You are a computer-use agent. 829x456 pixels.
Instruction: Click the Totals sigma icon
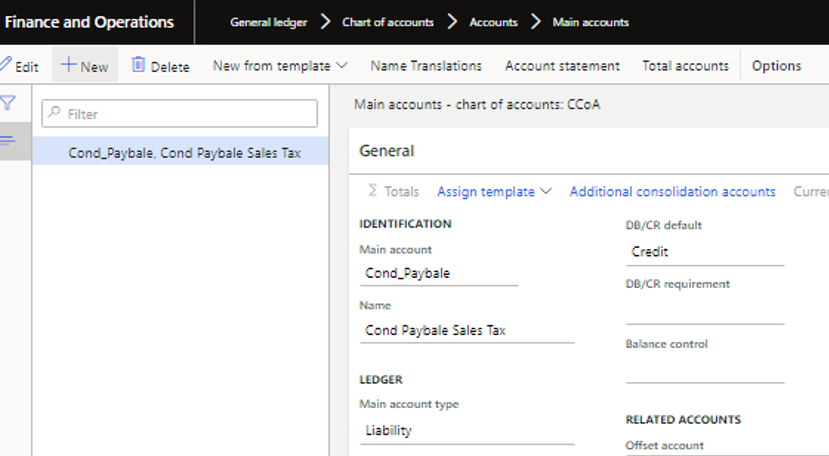click(x=373, y=191)
